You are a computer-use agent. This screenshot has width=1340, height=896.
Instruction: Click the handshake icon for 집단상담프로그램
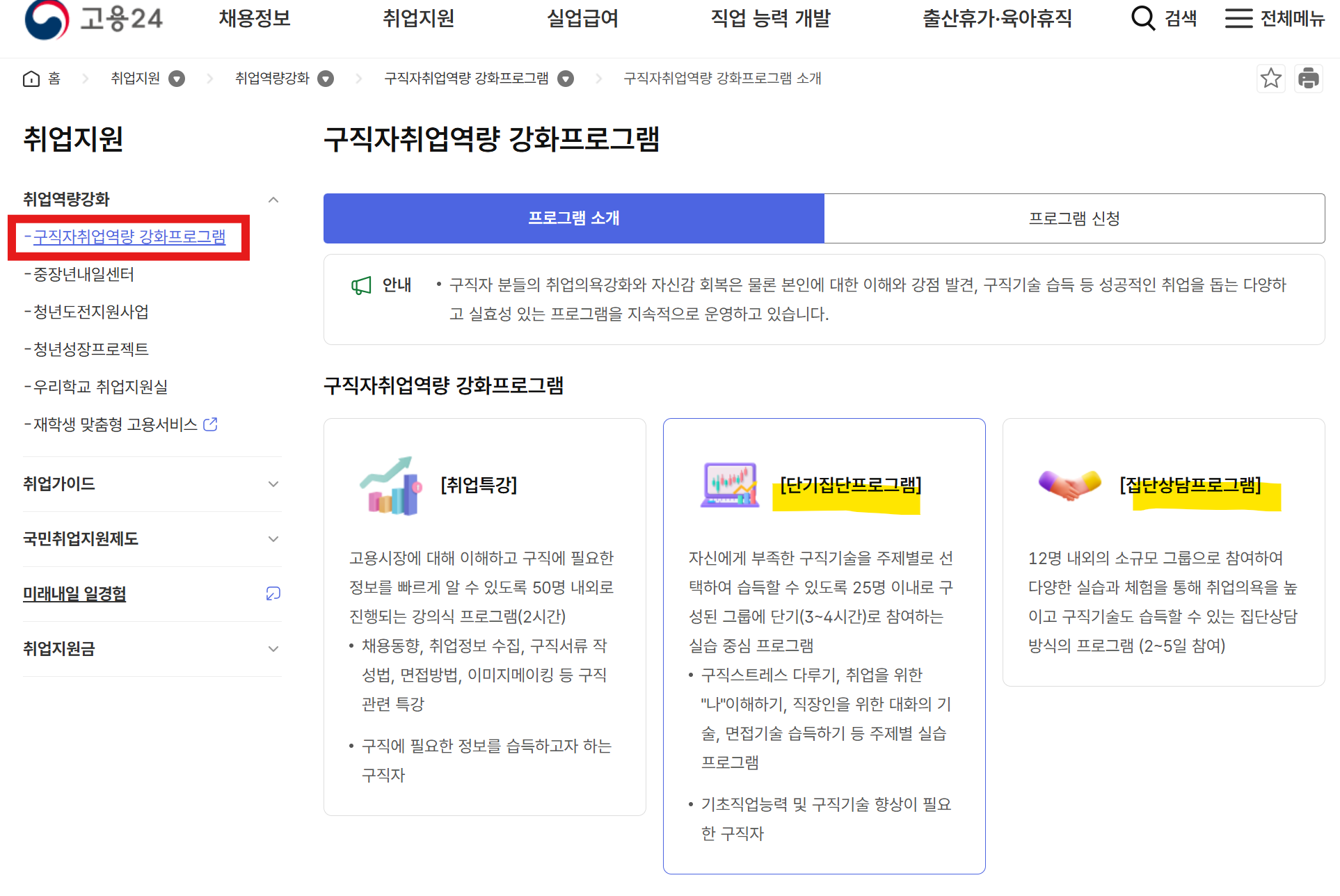(x=1069, y=485)
